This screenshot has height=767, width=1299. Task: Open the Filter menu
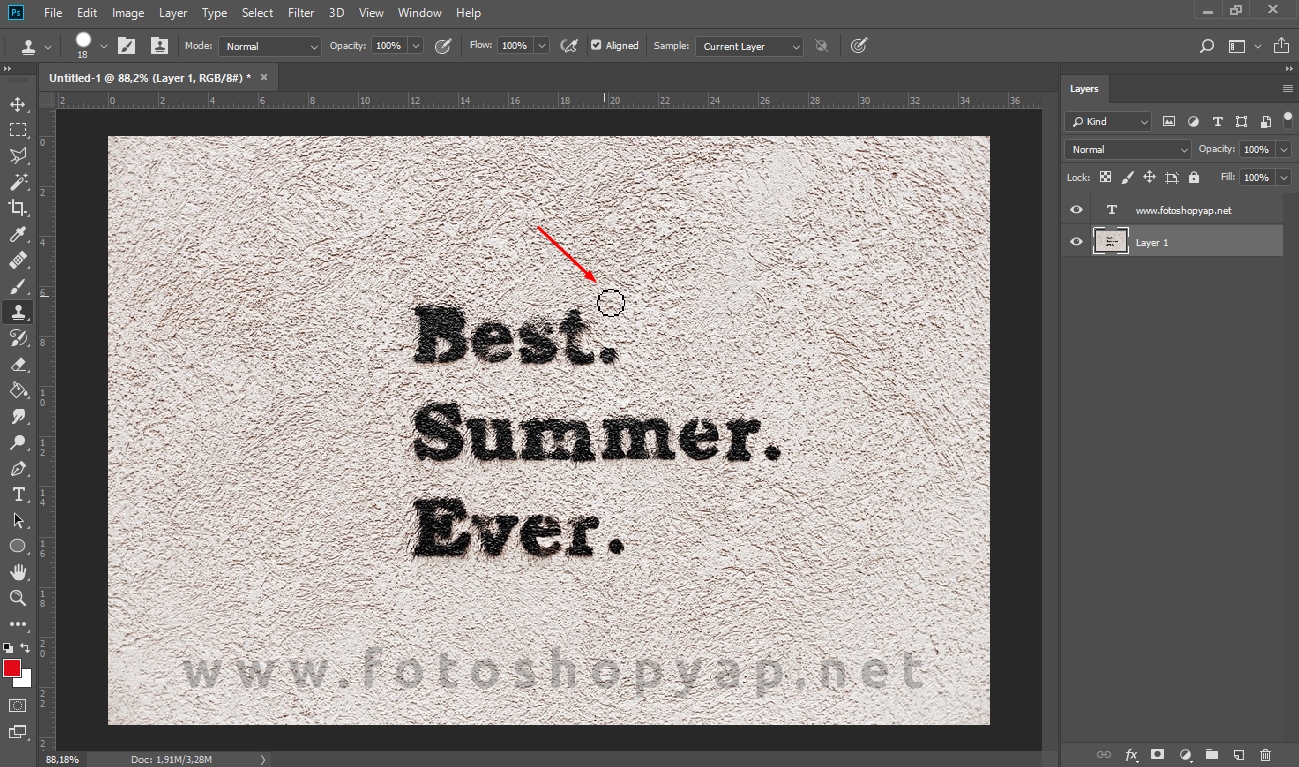coord(301,13)
